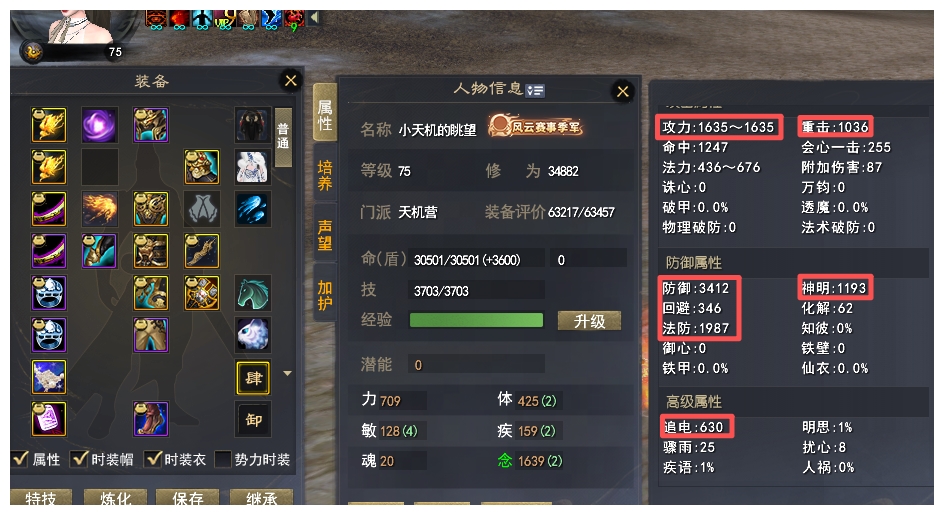The image size is (944, 515).
Task: Click the blue swirl skill icon
Action: (x=252, y=209)
